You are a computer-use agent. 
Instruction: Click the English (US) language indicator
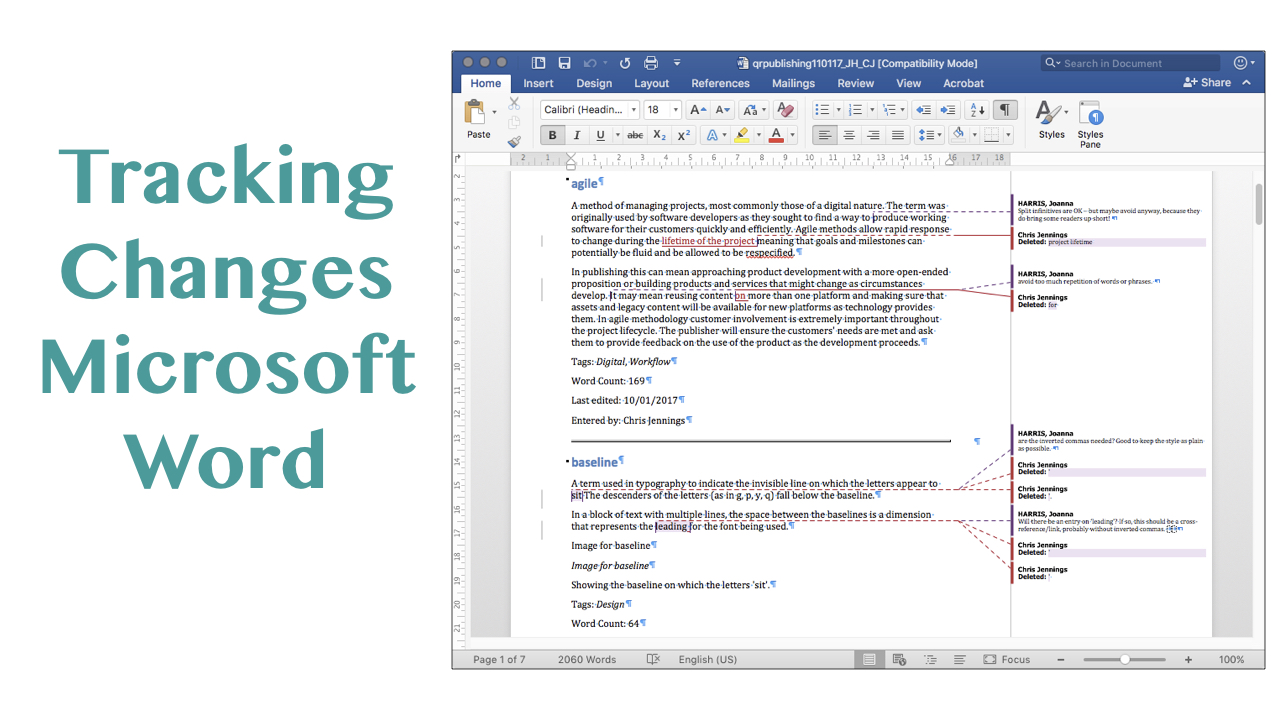707,659
